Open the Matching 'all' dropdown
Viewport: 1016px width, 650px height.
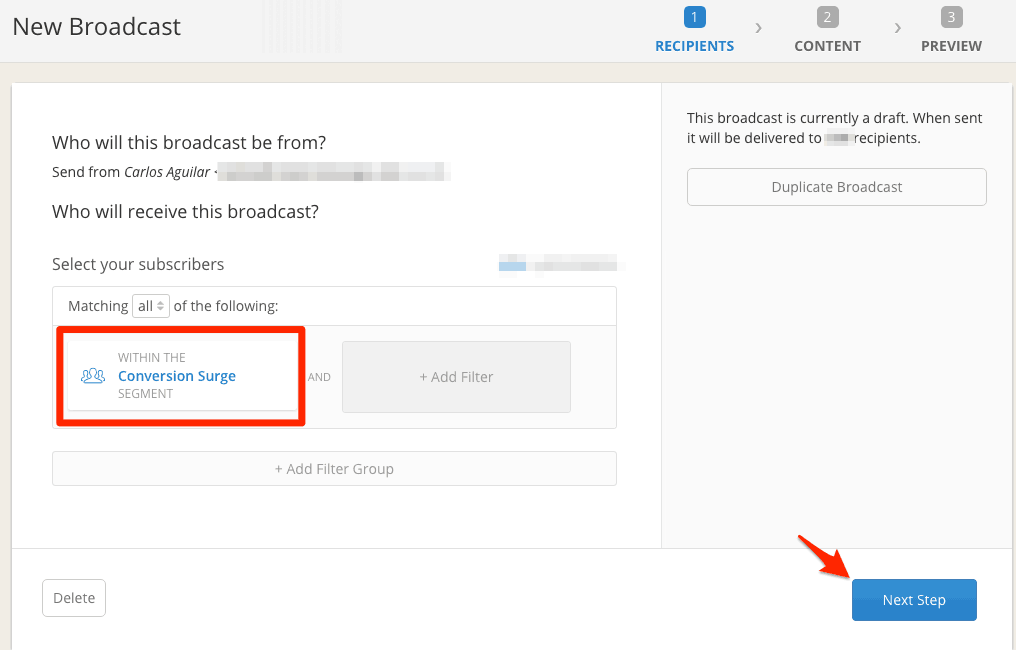(x=151, y=306)
